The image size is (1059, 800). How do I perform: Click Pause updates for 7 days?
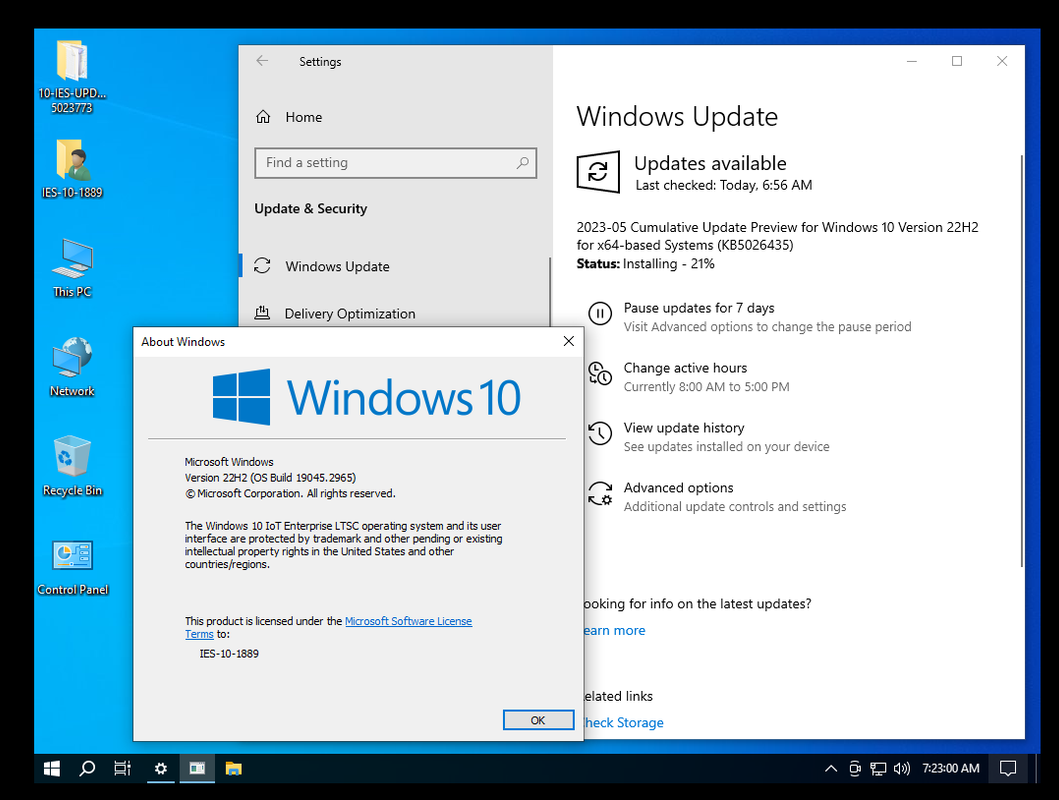tap(699, 308)
